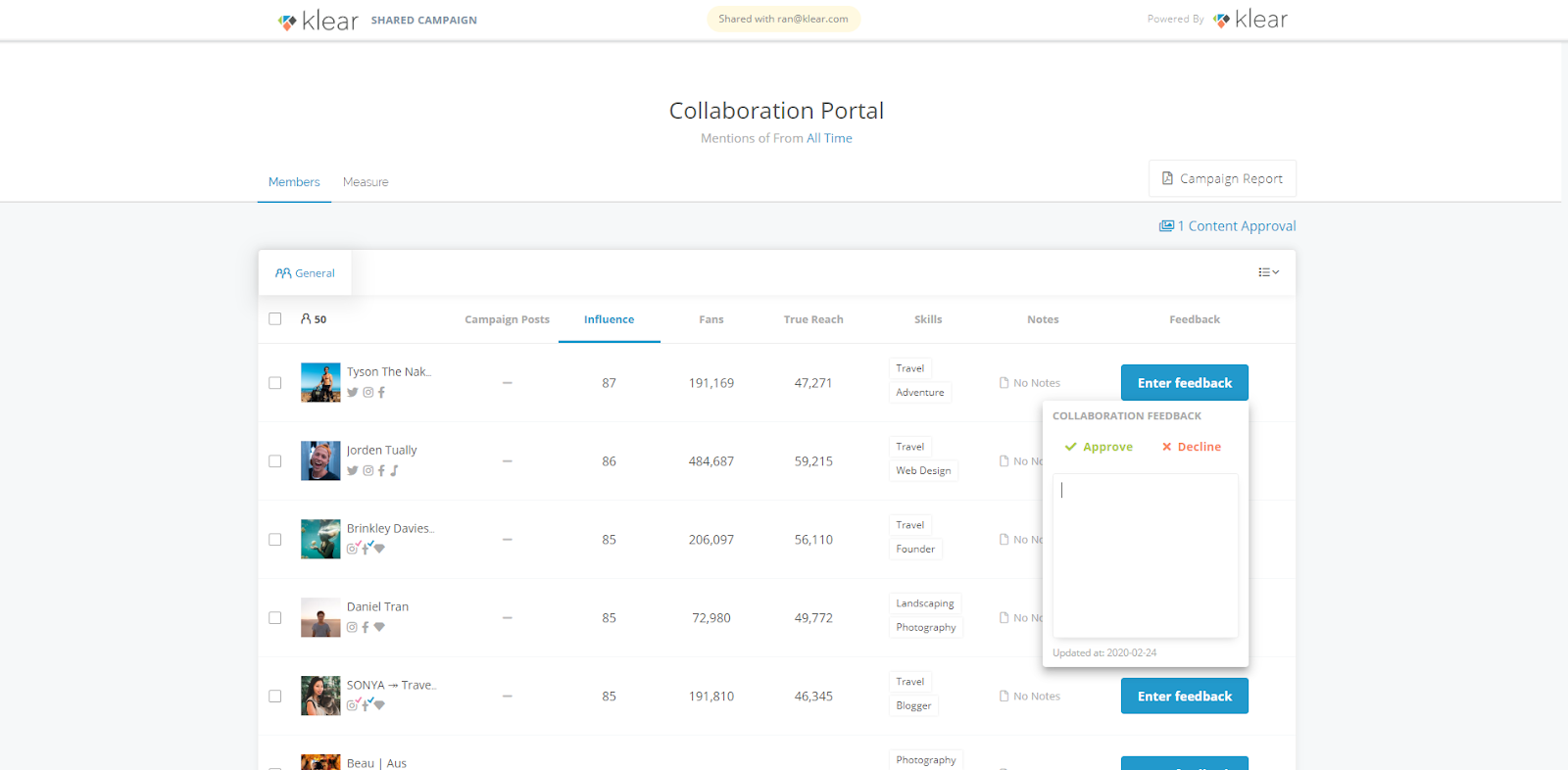Click the Landscaping skill tag

tap(925, 603)
